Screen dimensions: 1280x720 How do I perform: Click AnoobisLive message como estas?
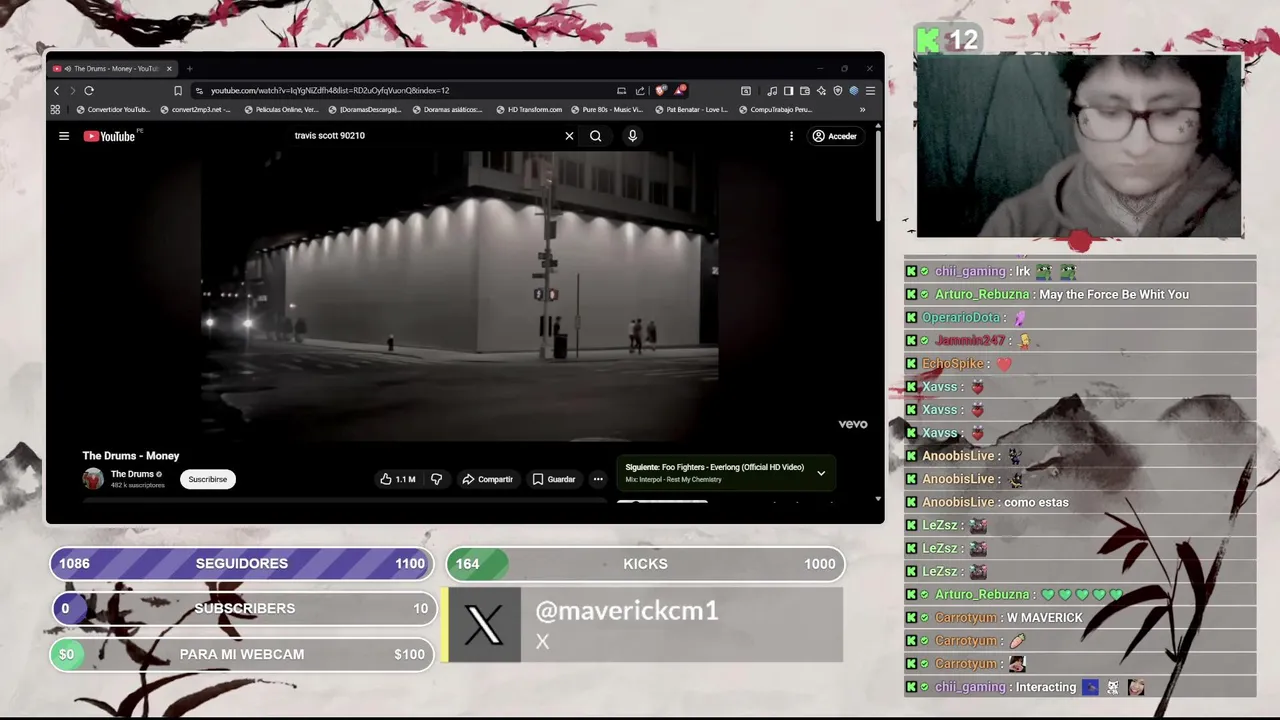coord(1034,502)
